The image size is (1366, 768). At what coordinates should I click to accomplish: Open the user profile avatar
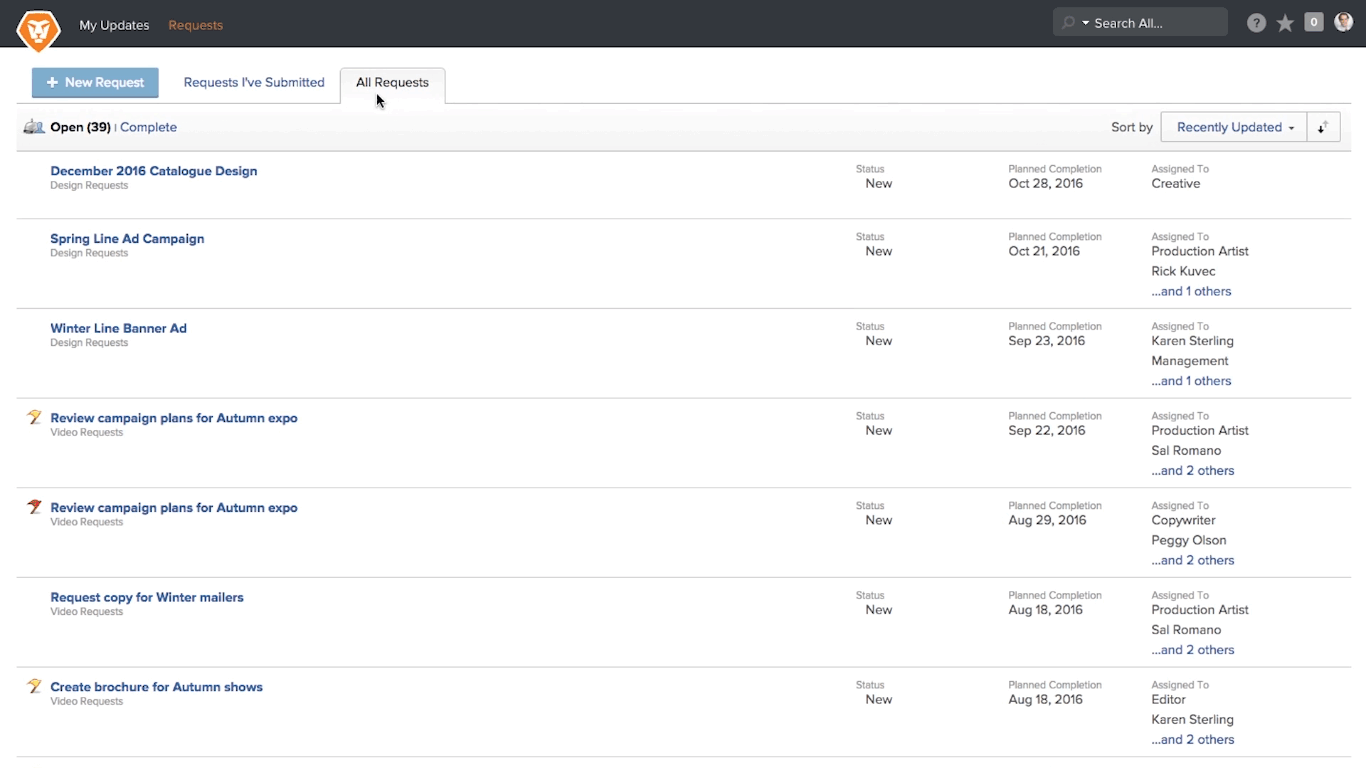(x=1343, y=22)
